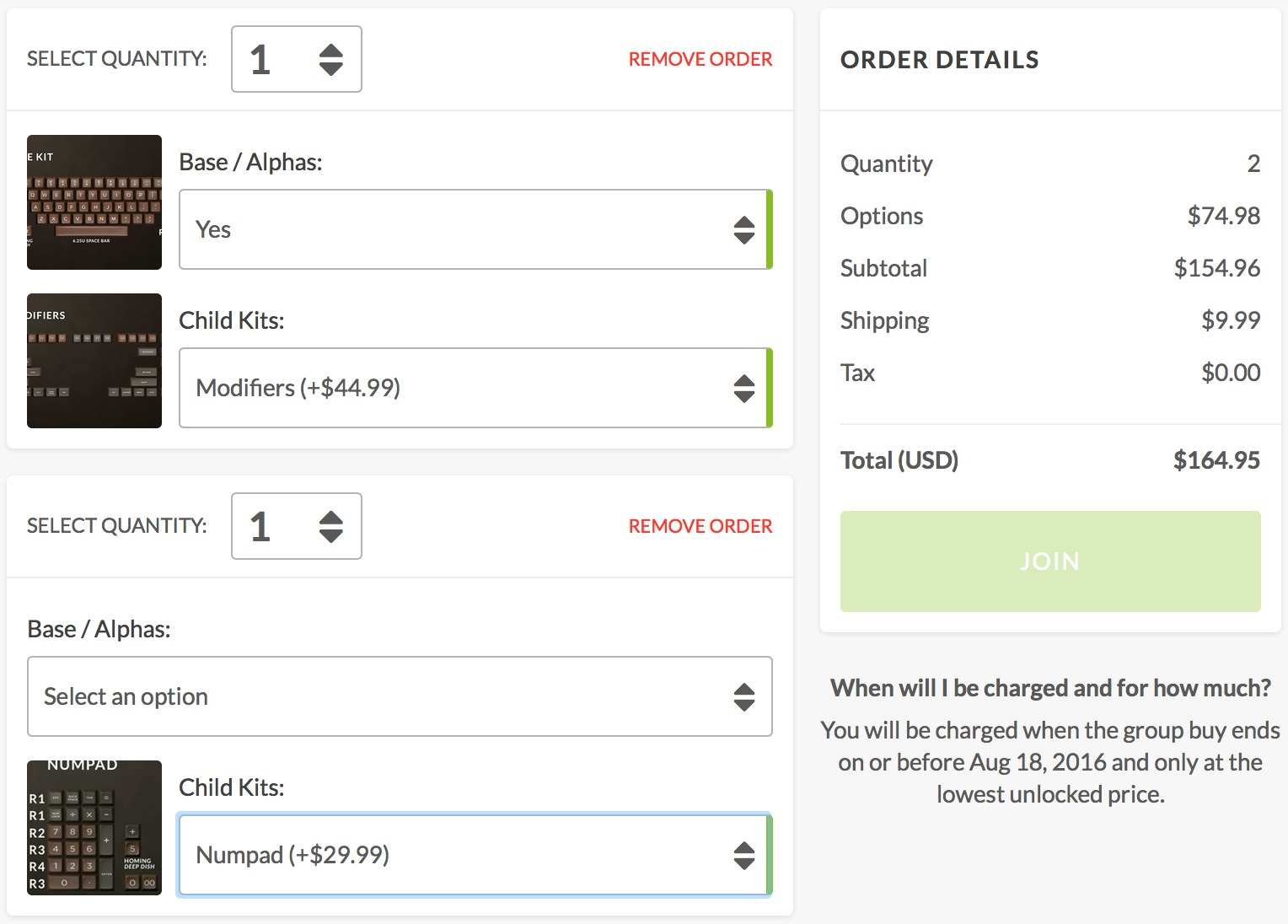Remove the first order
Viewport: 1288px width, 924px height.
coord(700,59)
